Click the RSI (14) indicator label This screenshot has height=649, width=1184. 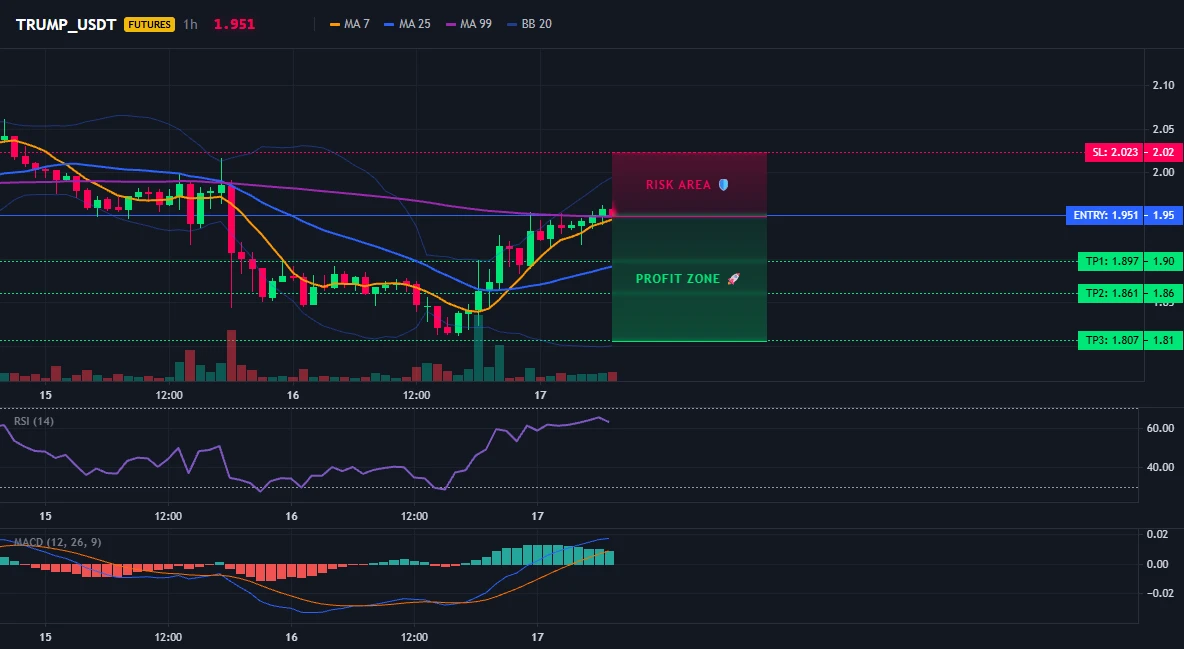tap(34, 421)
